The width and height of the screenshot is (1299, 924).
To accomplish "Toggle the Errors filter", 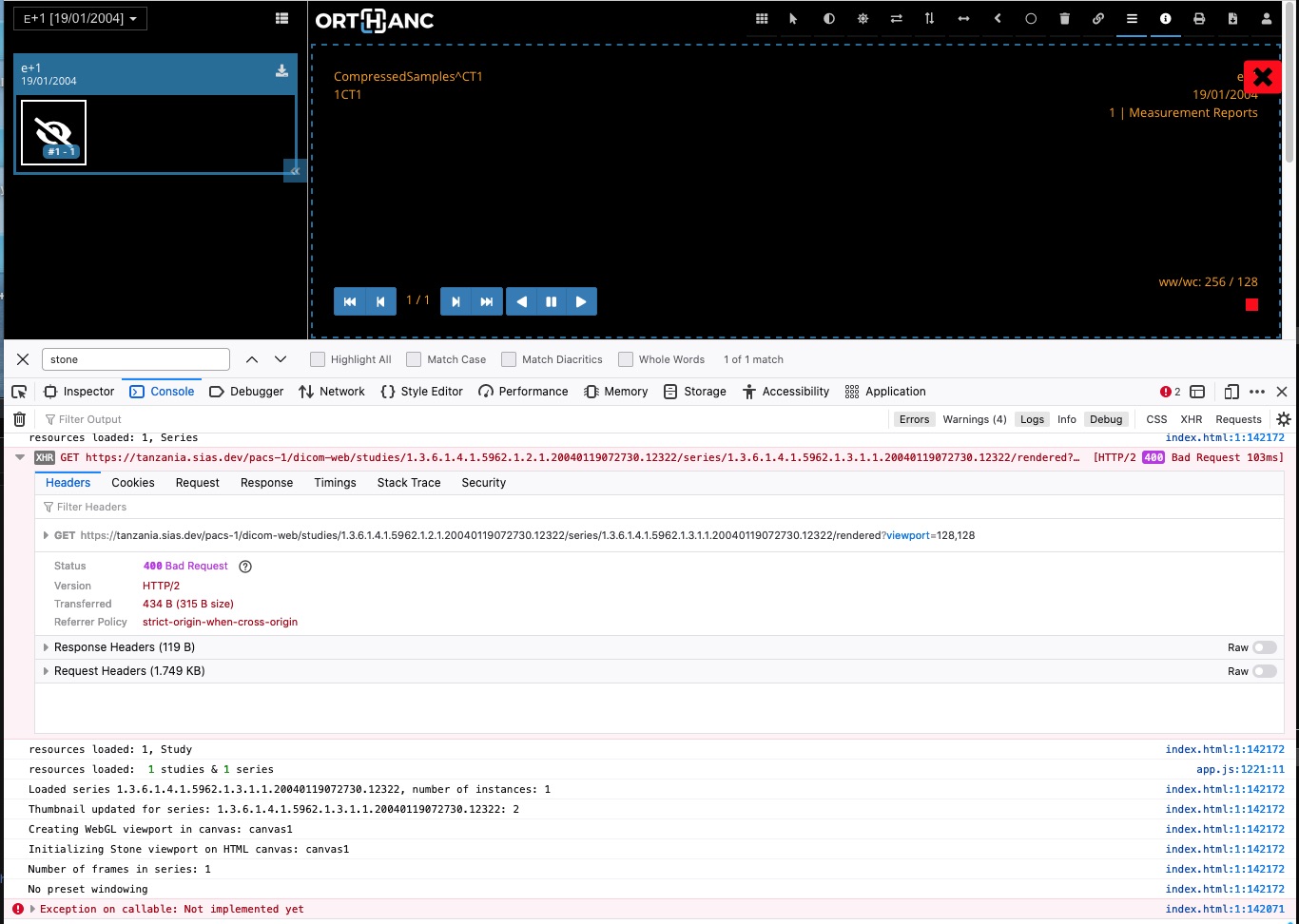I will click(914, 419).
